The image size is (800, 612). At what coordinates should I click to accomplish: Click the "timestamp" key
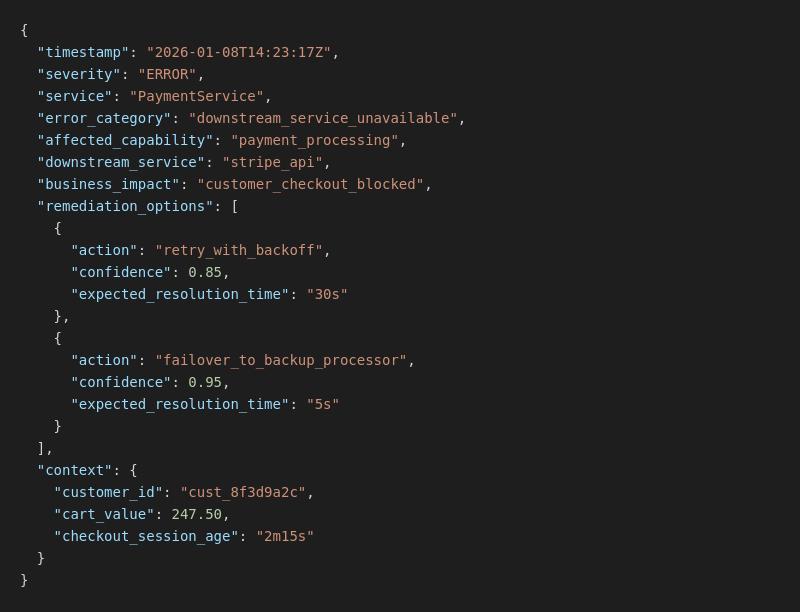pos(83,52)
